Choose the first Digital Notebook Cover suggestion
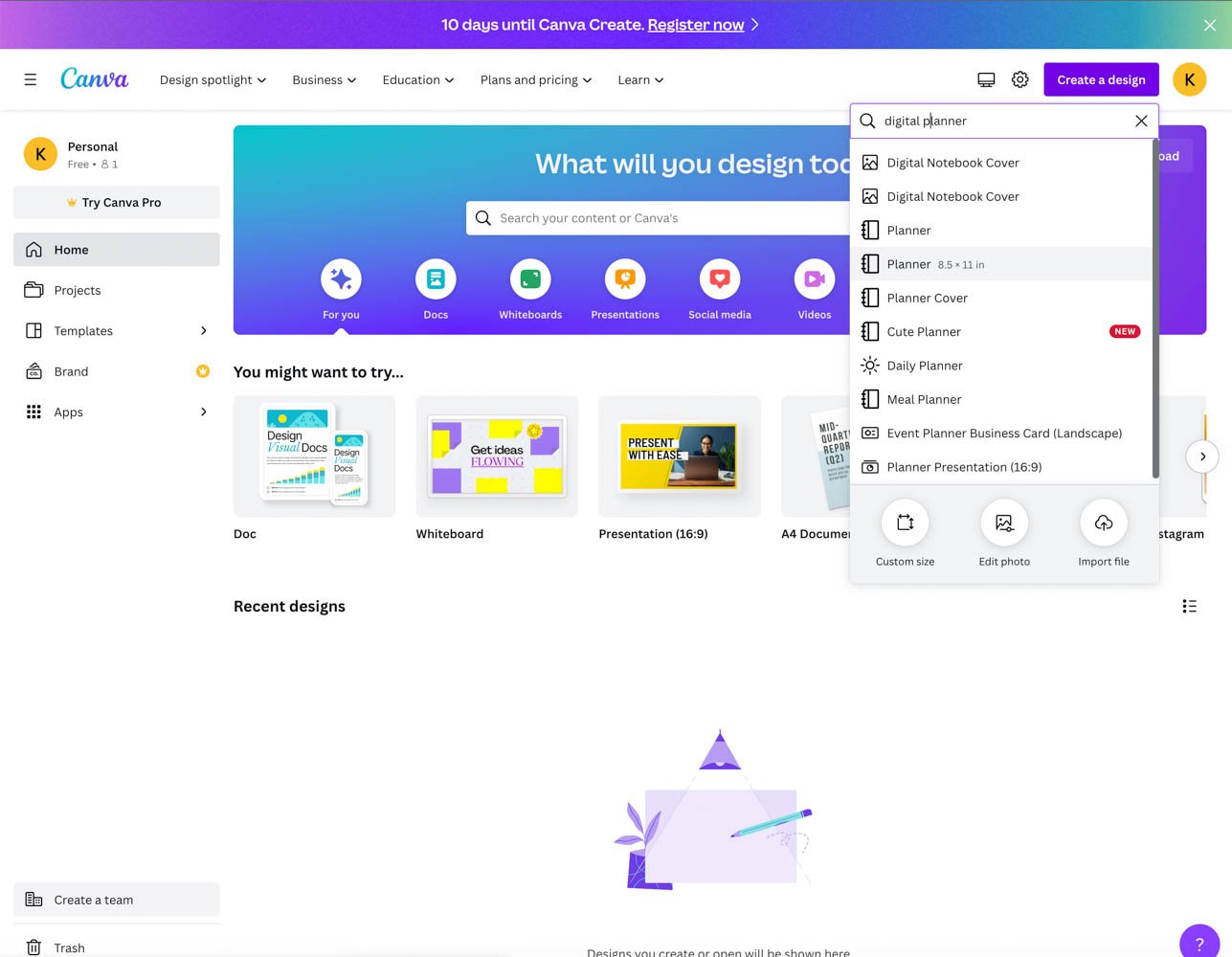 [1000, 163]
